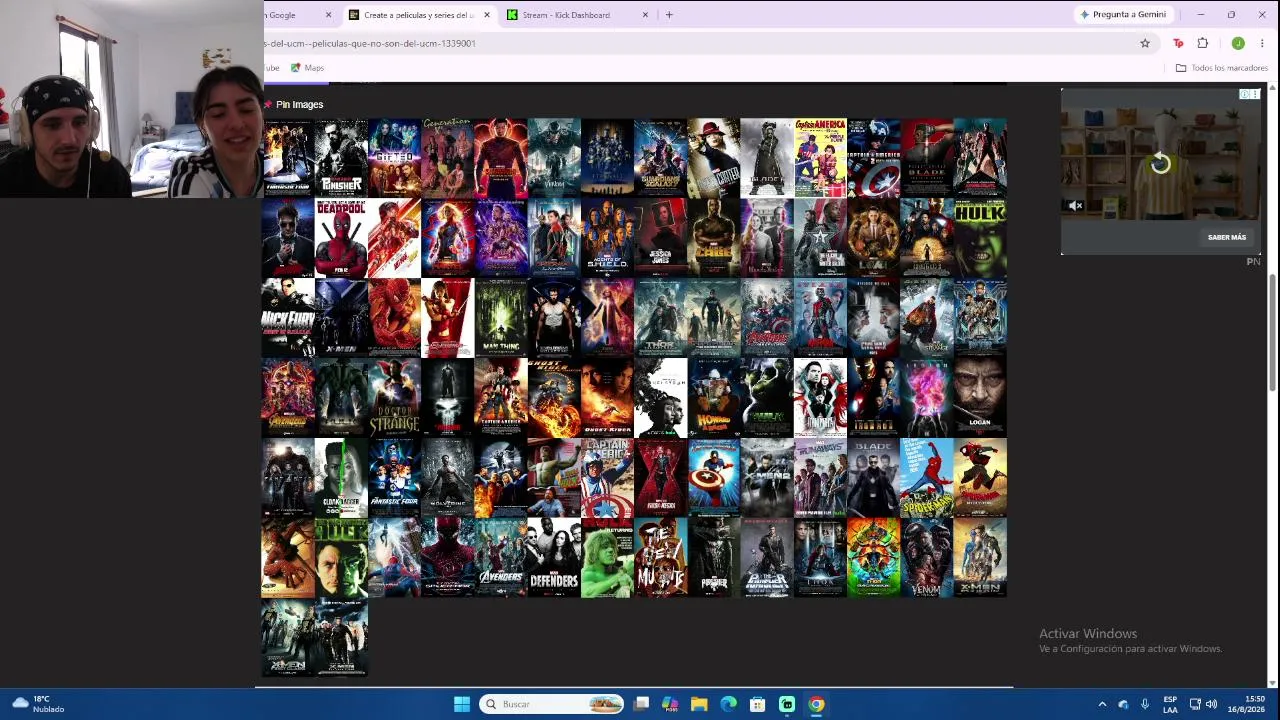Image resolution: width=1280 pixels, height=720 pixels.
Task: Open Pregunta a Gemini
Action: 1123,15
